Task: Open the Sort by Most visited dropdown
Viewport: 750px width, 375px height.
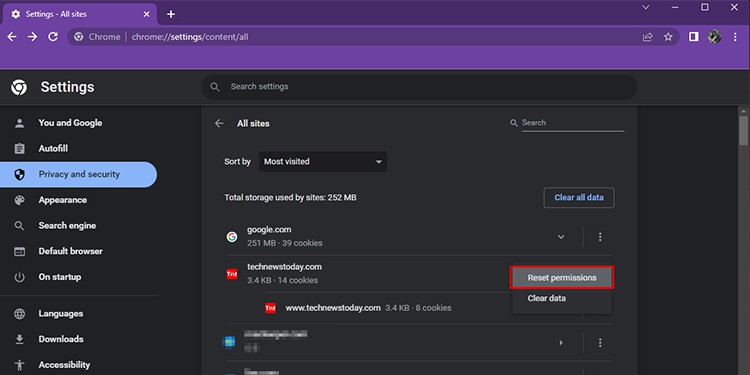Action: [323, 162]
